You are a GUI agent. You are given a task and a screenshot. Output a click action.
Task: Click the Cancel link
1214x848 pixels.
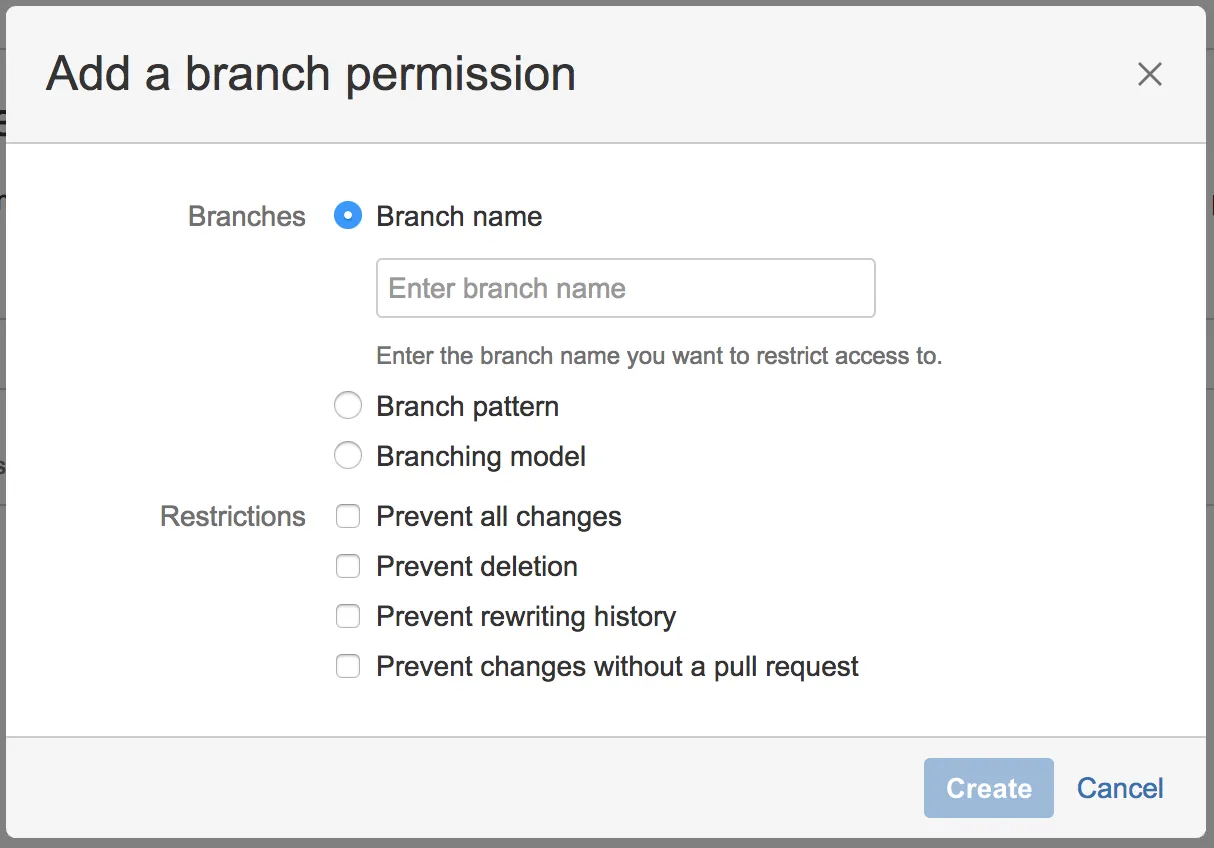click(1119, 788)
